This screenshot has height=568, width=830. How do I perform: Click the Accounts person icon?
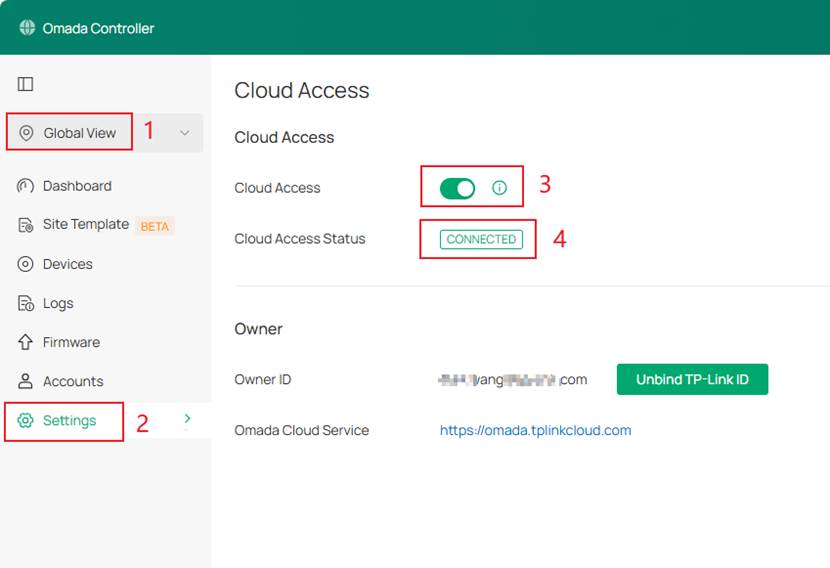coord(25,381)
